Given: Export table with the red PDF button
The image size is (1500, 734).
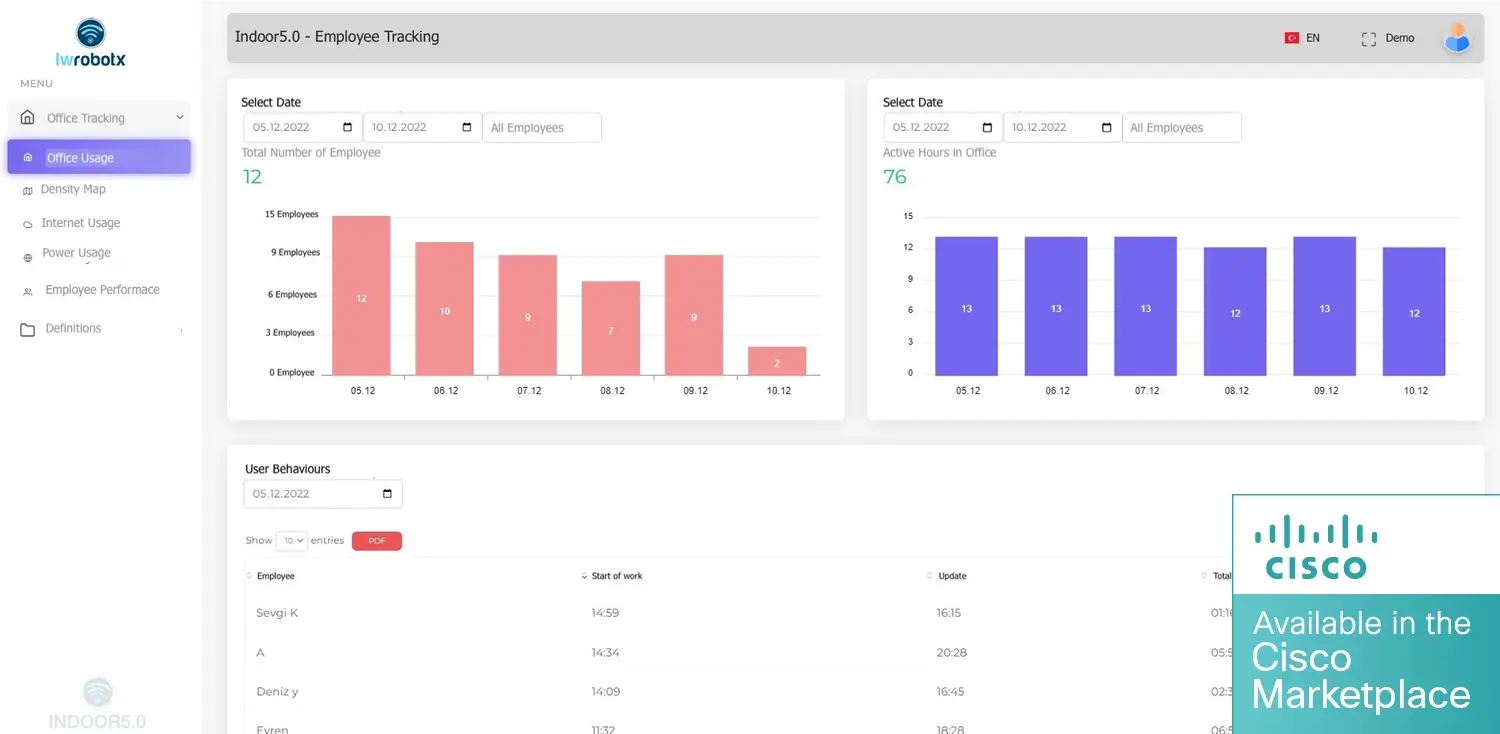Looking at the screenshot, I should tap(376, 541).
